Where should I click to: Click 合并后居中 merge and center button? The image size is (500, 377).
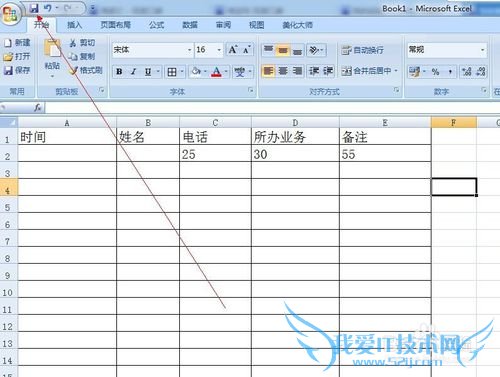(366, 71)
